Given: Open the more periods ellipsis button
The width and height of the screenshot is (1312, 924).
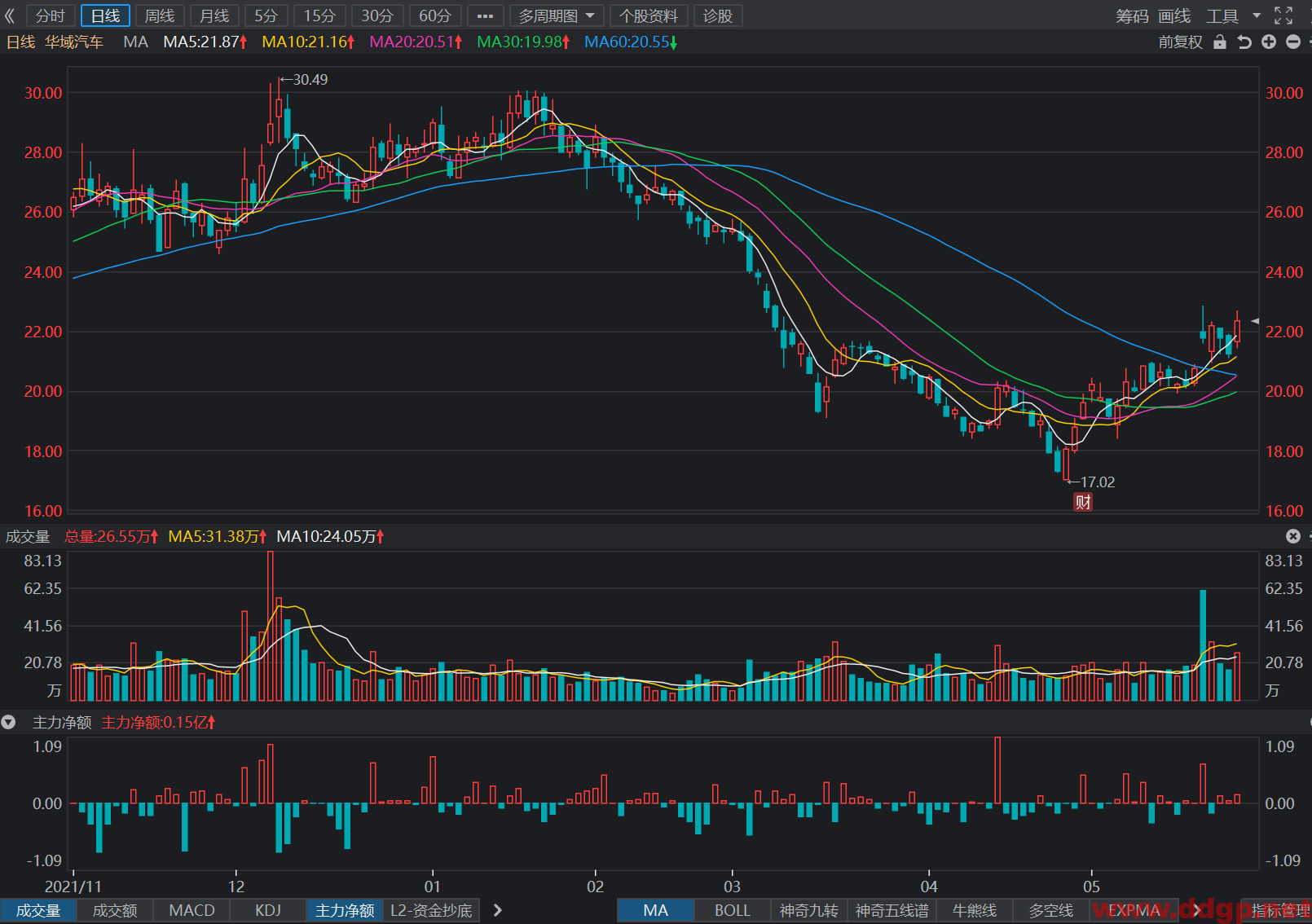Looking at the screenshot, I should pos(485,15).
